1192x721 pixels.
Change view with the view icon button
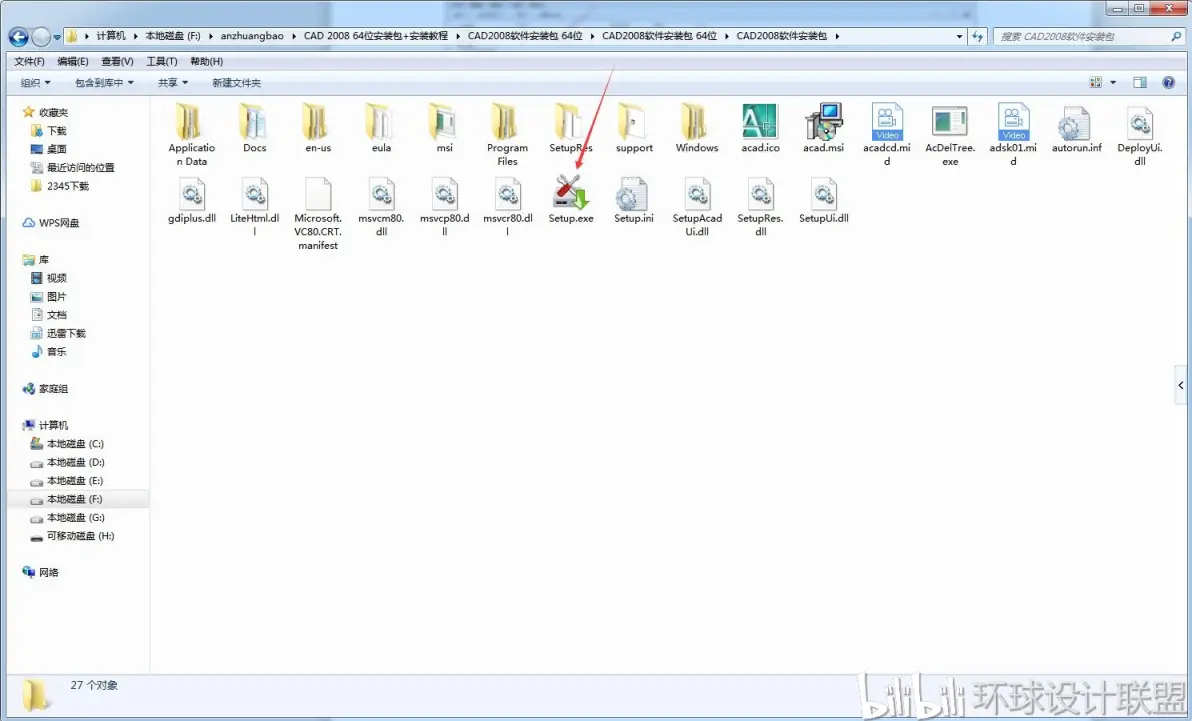[x=1095, y=82]
